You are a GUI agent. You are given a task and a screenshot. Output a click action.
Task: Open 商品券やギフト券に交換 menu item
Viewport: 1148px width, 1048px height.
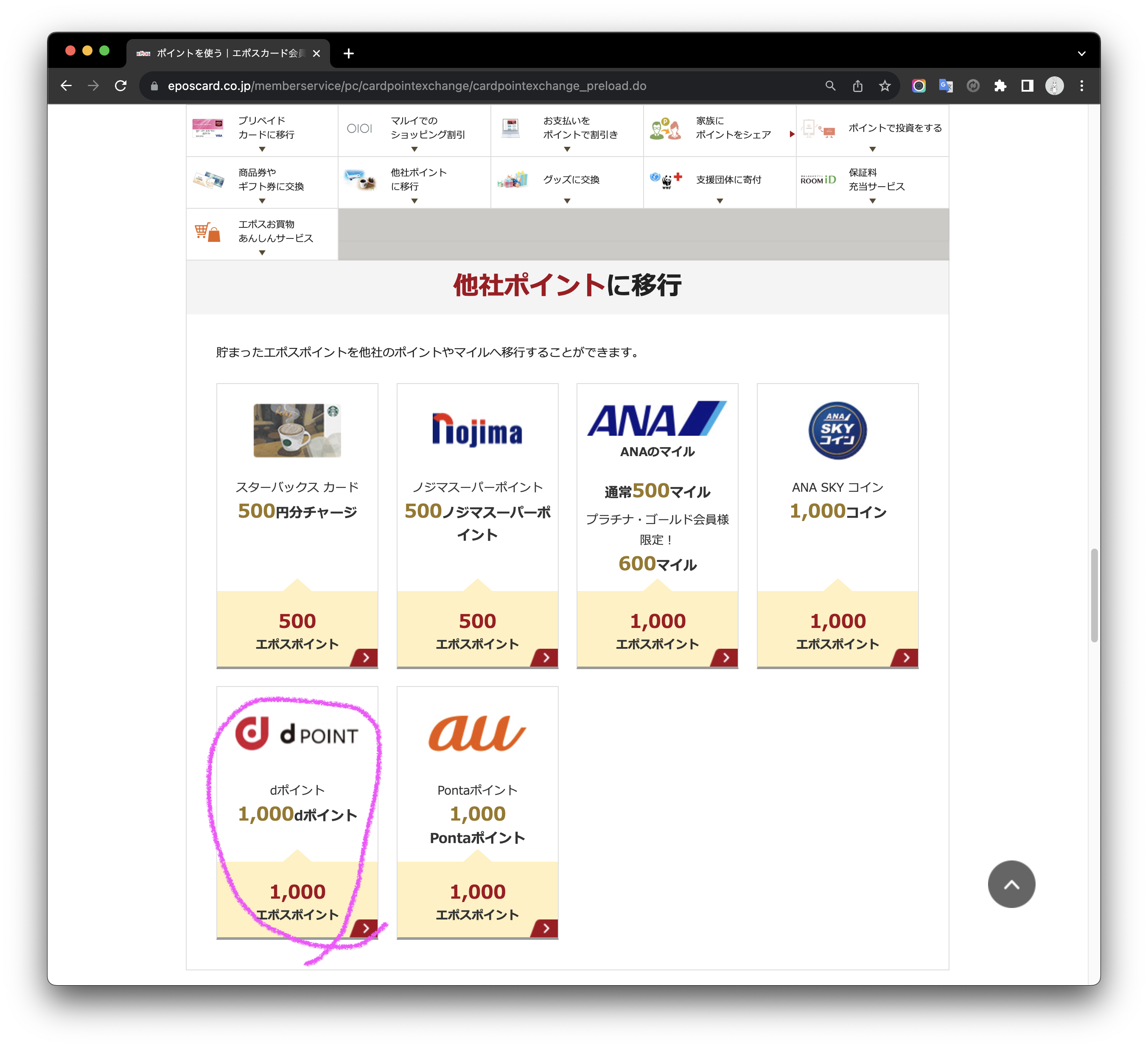click(262, 182)
